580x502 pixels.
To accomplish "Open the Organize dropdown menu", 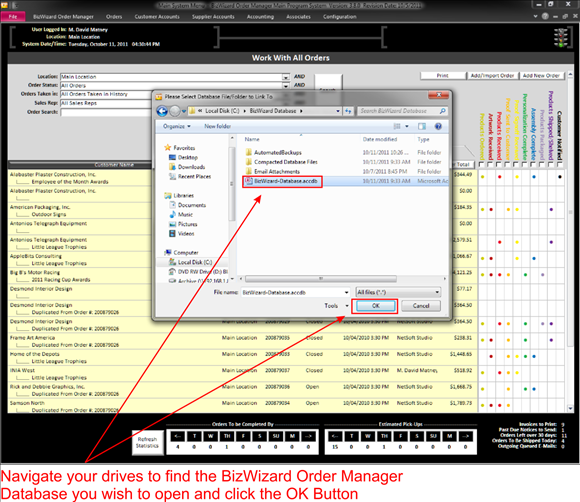I will pos(177,127).
